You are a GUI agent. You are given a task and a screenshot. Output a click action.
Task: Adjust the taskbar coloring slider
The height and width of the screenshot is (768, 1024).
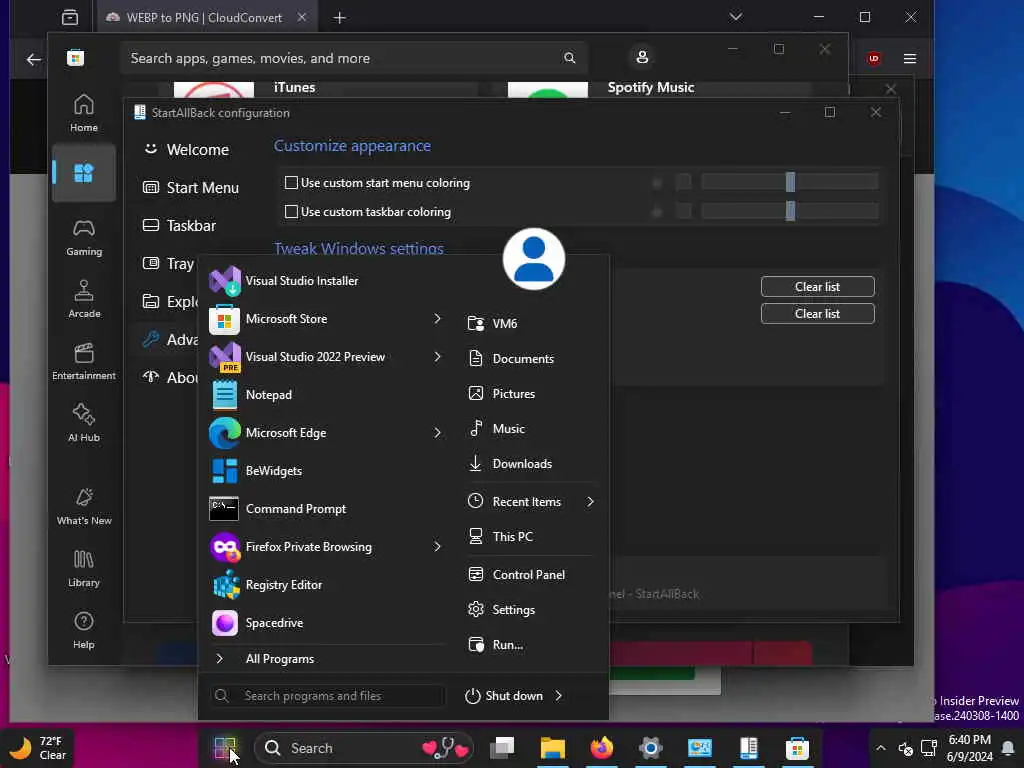[790, 211]
